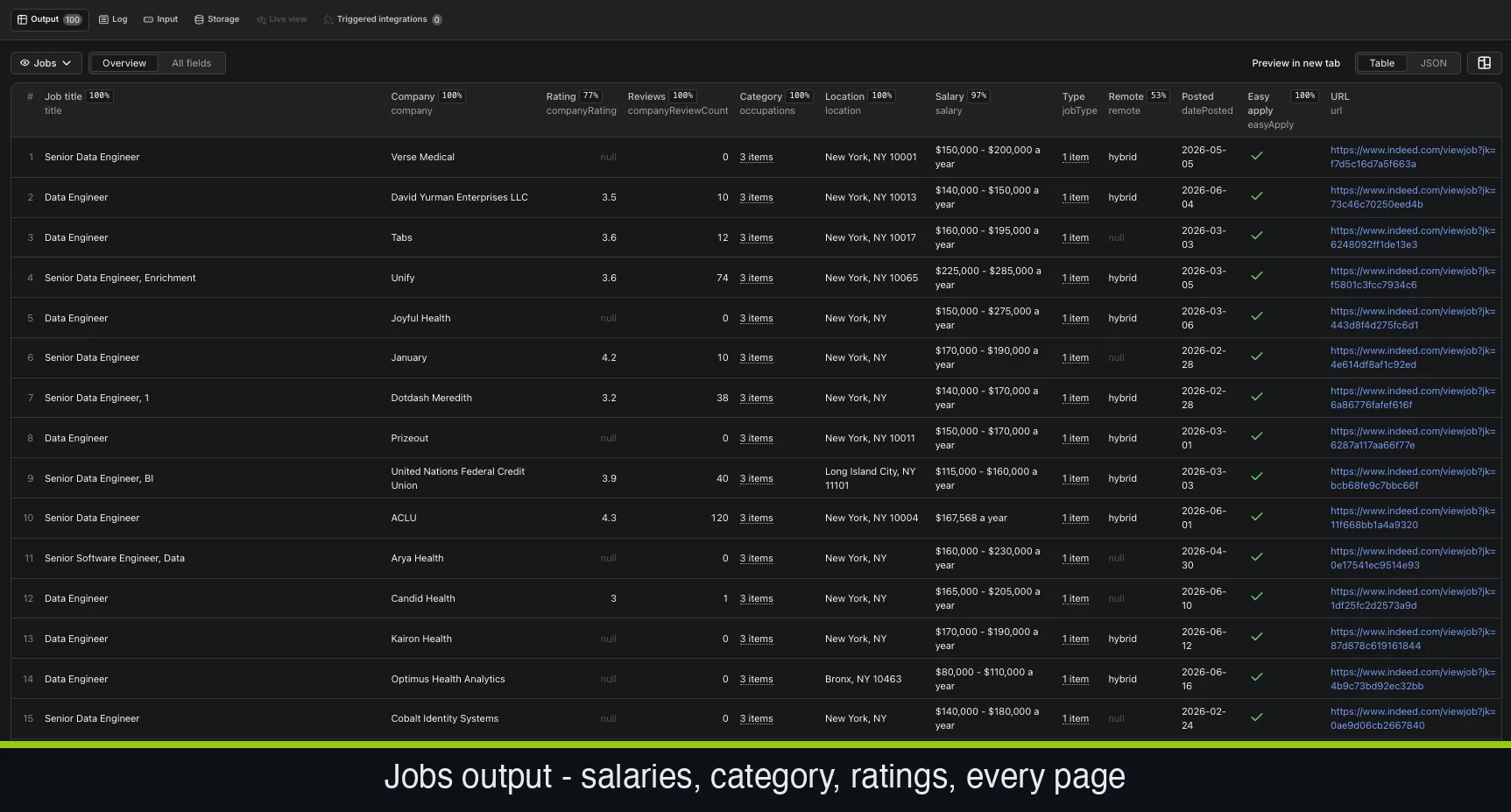Click the Reviews column header
Screen dimensions: 1511x812
pyautogui.click(x=646, y=96)
